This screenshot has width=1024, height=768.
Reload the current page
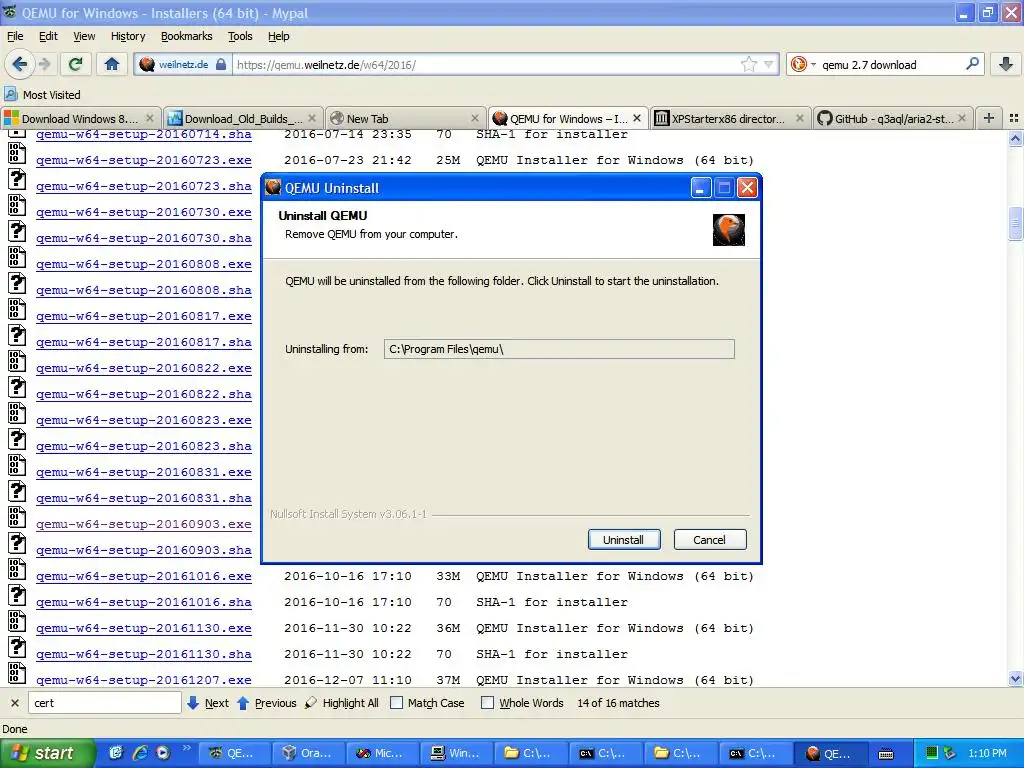coord(76,64)
